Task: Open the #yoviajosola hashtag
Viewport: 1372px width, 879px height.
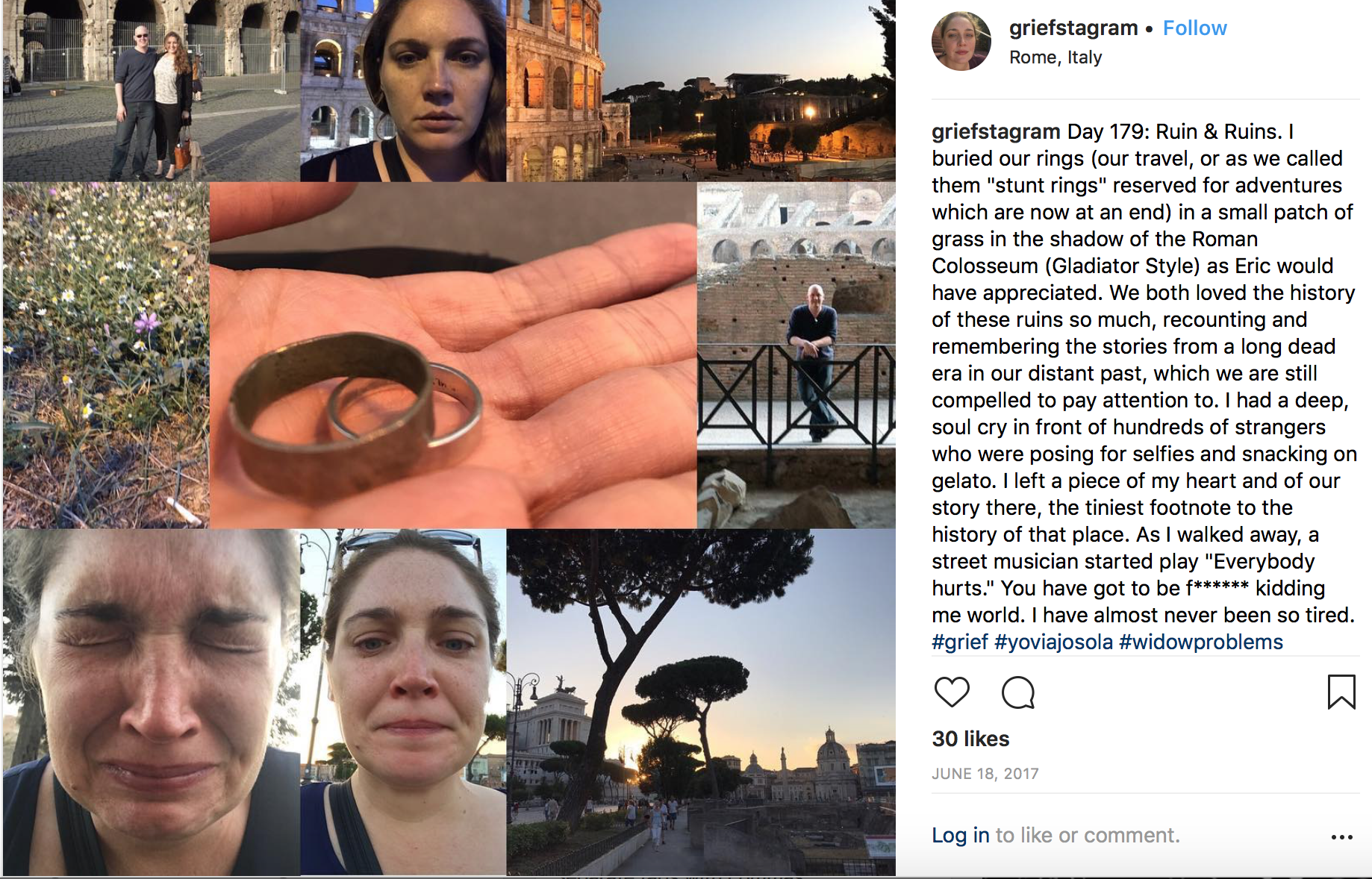Action: (1053, 642)
